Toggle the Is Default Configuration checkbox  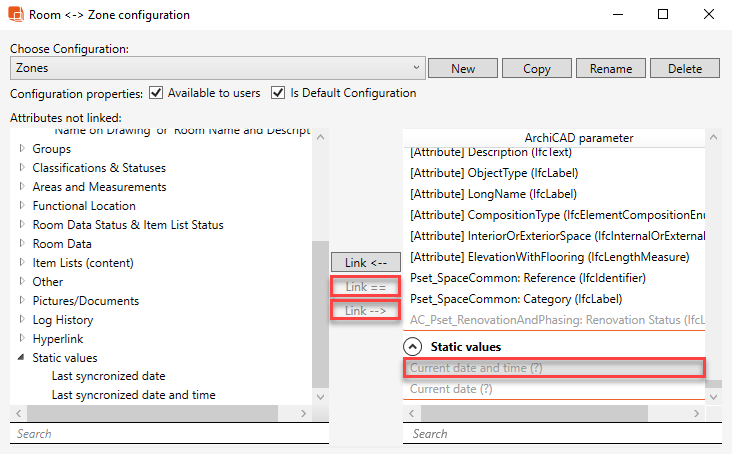278,93
